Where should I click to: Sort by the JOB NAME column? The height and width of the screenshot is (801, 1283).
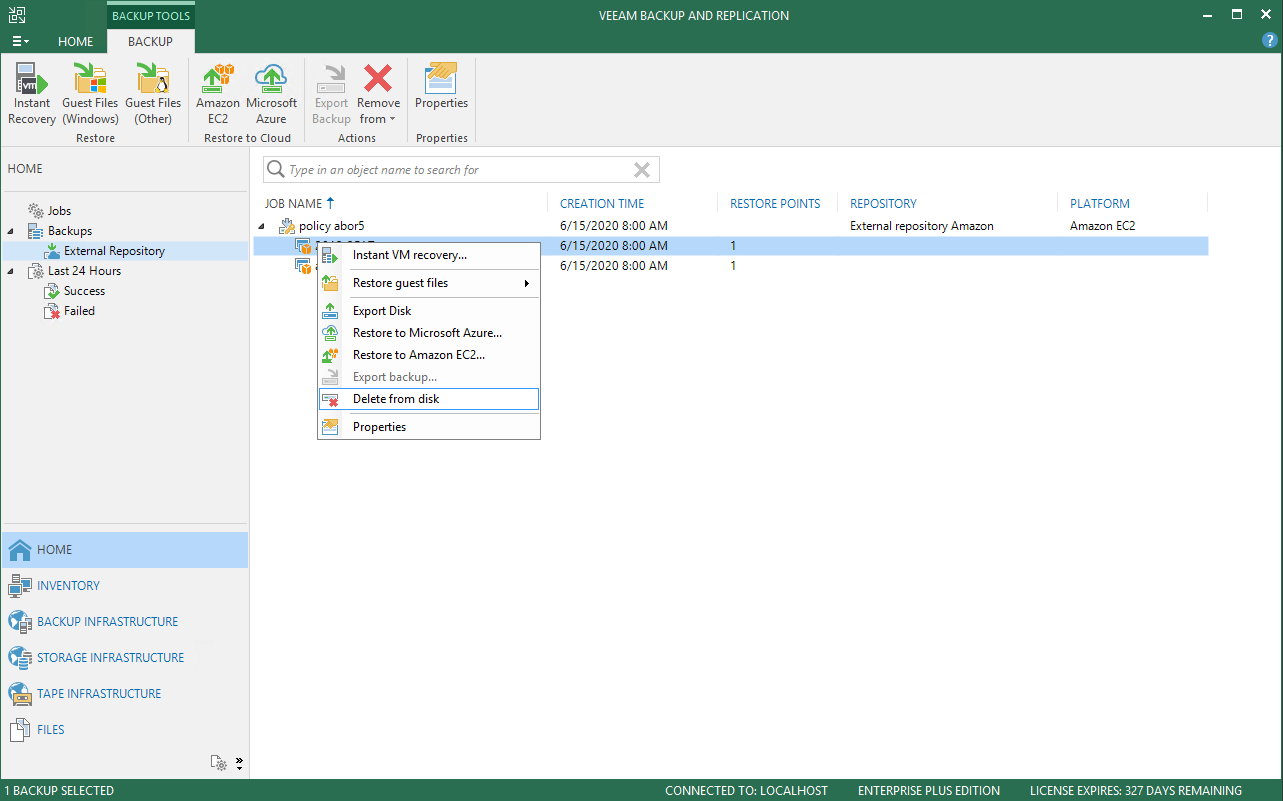pos(293,203)
